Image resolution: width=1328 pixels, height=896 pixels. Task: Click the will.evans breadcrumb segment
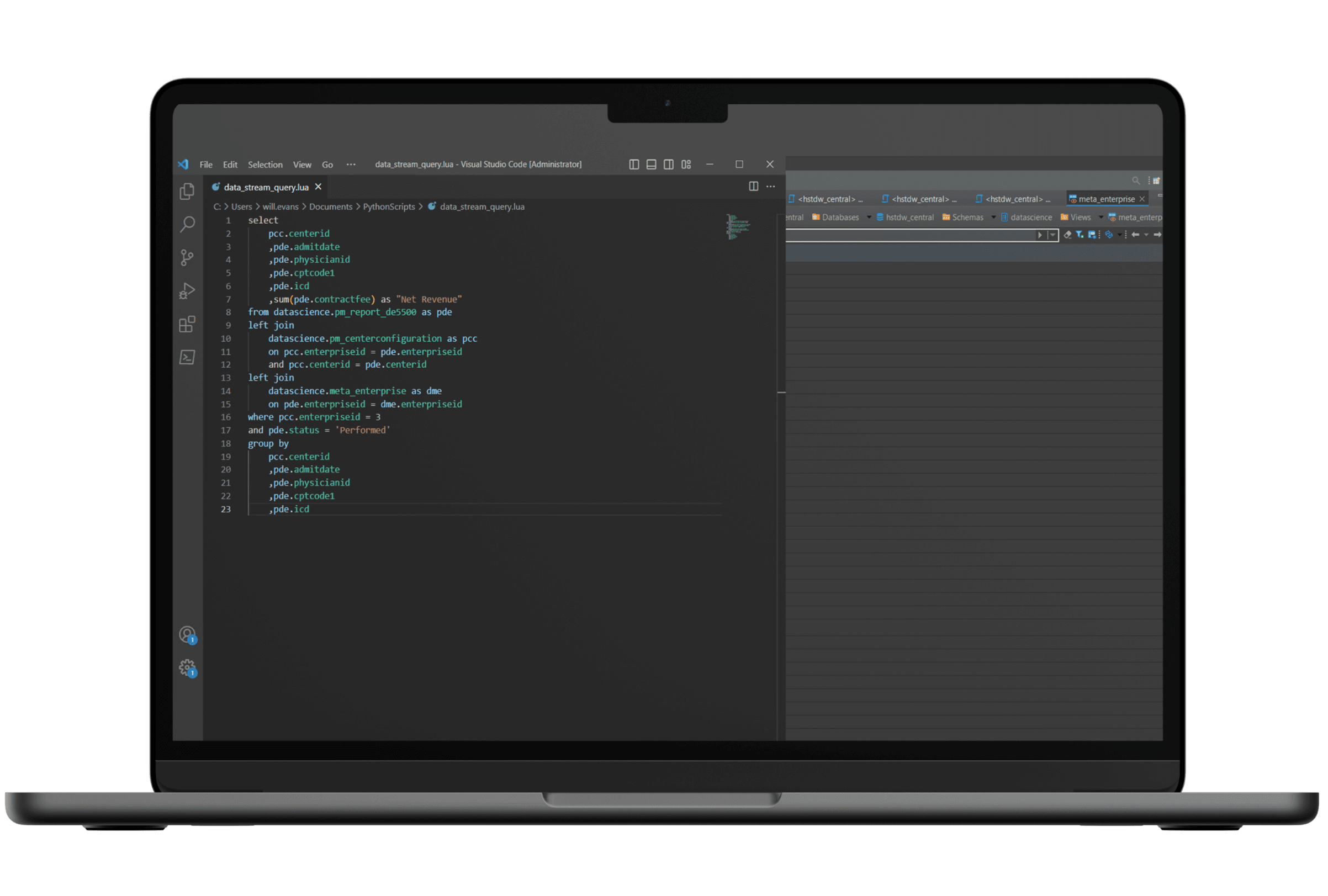pos(281,207)
